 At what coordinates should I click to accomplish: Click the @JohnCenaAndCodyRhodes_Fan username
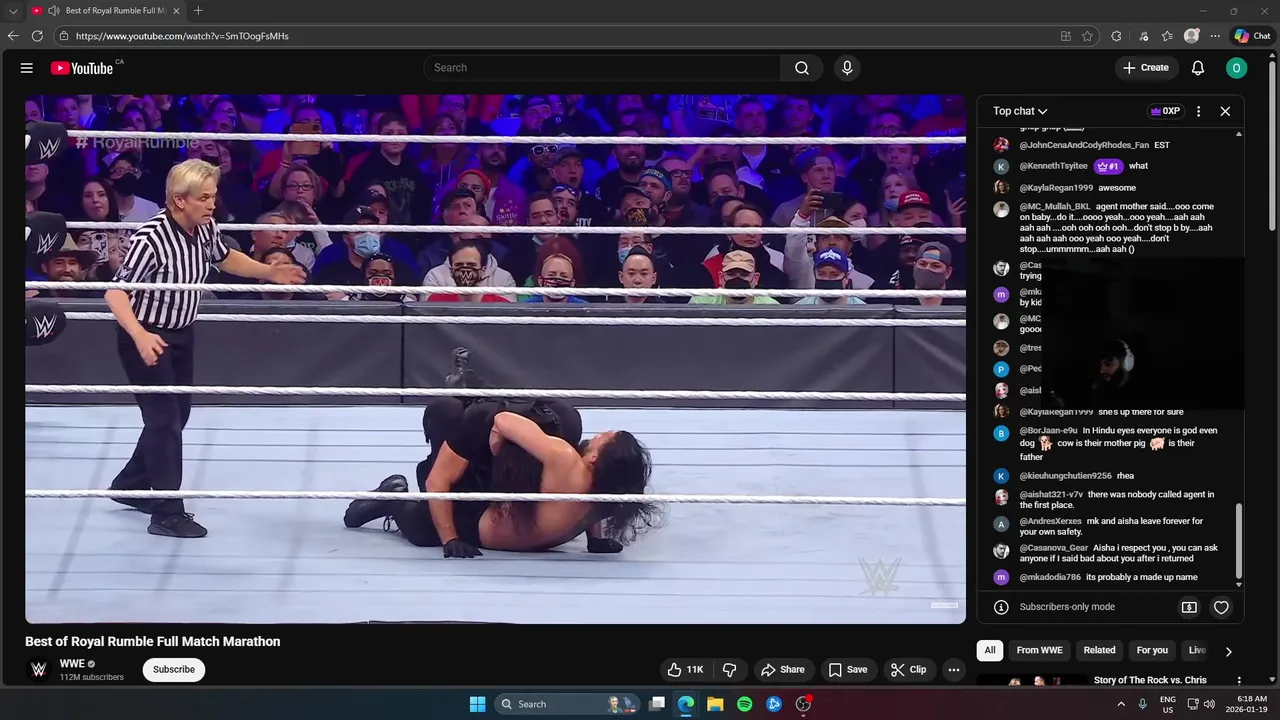point(1084,145)
